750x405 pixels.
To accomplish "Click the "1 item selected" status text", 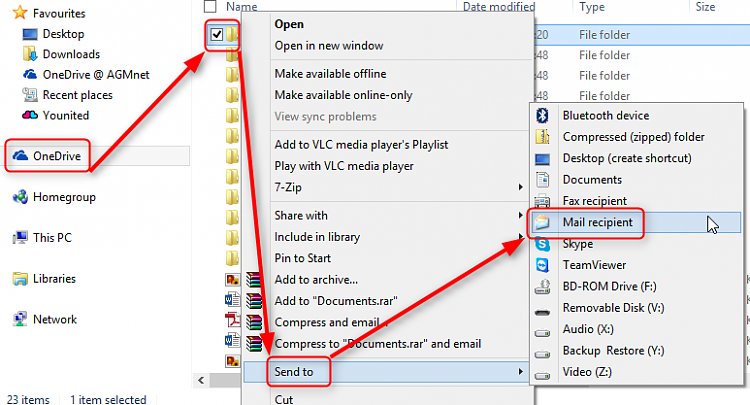I will tap(108, 399).
